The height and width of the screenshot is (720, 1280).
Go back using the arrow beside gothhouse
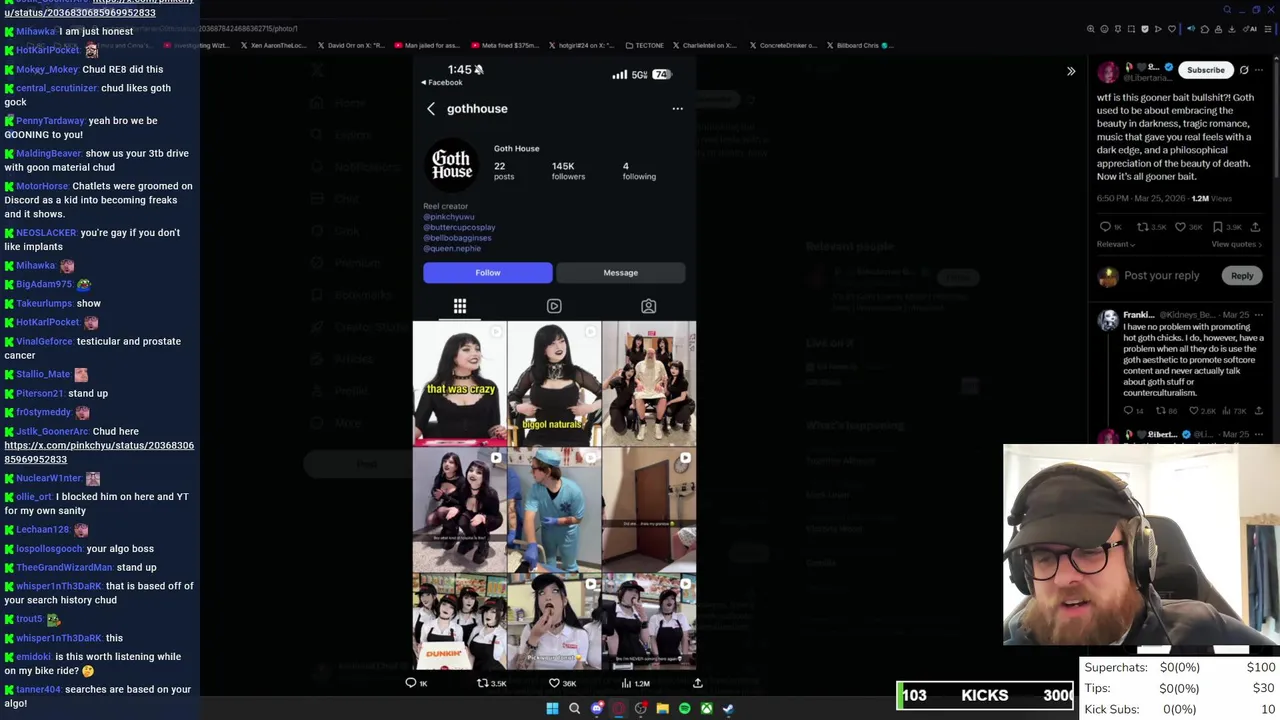click(x=431, y=109)
